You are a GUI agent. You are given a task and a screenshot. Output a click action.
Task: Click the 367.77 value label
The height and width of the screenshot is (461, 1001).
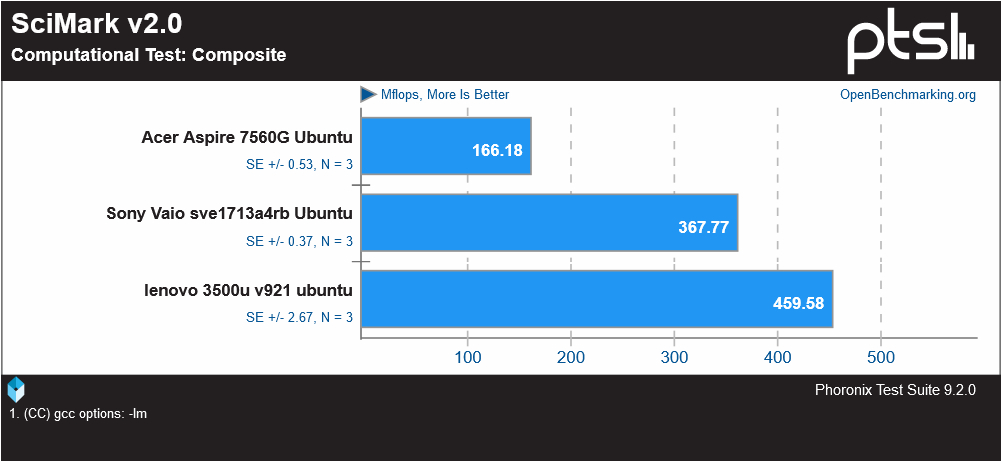pyautogui.click(x=704, y=227)
